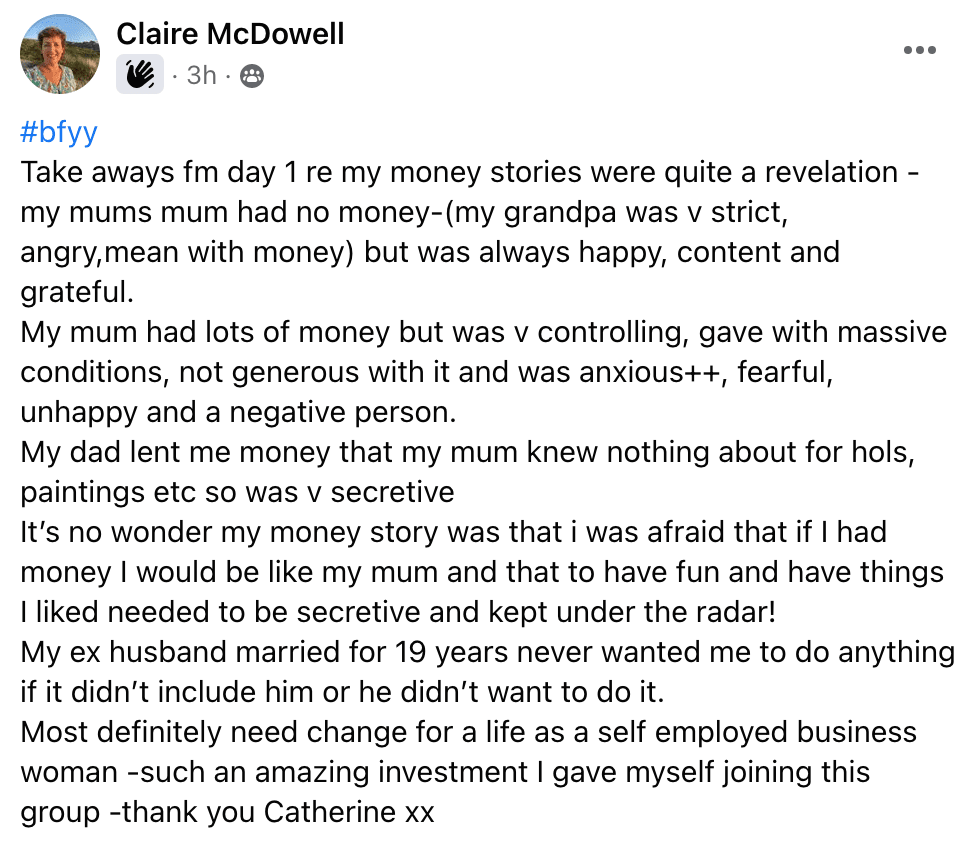Click the group members audience icon

coord(252,75)
